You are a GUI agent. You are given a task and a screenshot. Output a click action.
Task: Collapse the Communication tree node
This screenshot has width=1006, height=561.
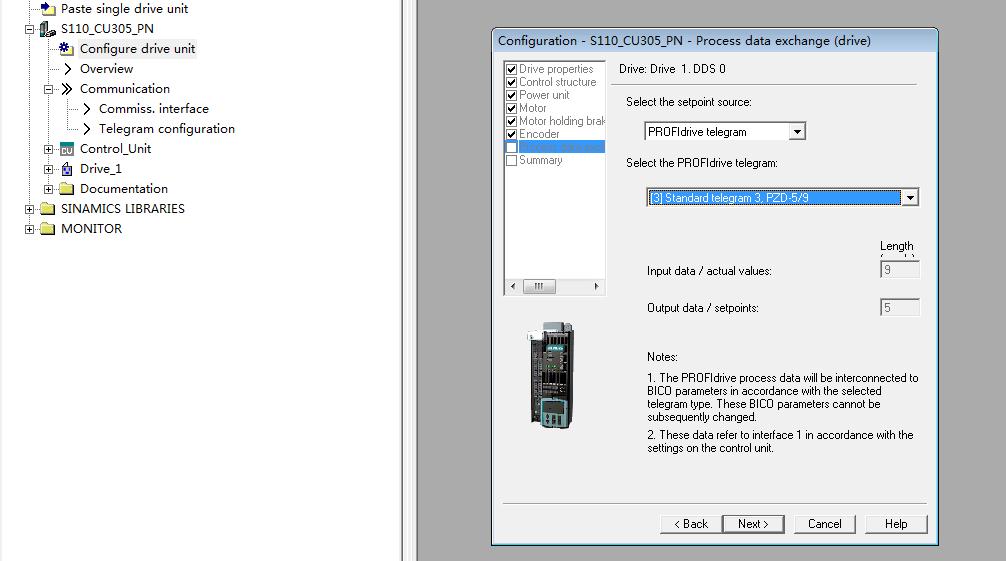click(48, 89)
